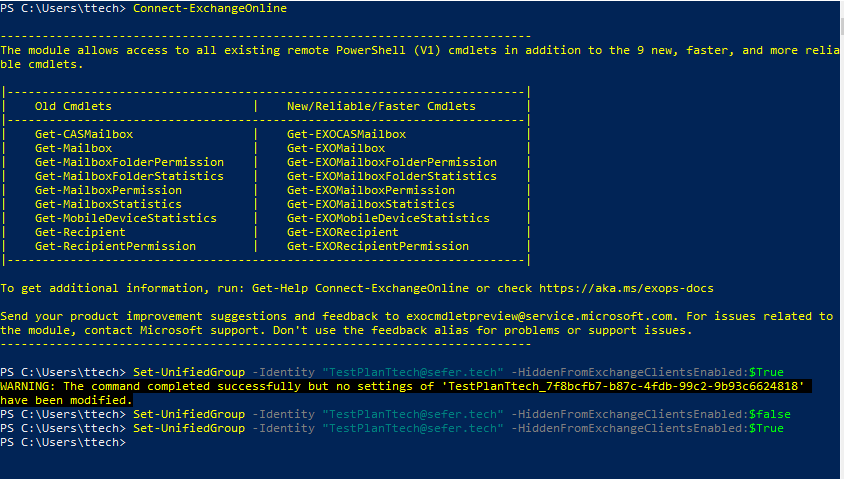Viewport: 844px width, 479px height.
Task: Click the empty prompt on the last line
Action: 140,442
